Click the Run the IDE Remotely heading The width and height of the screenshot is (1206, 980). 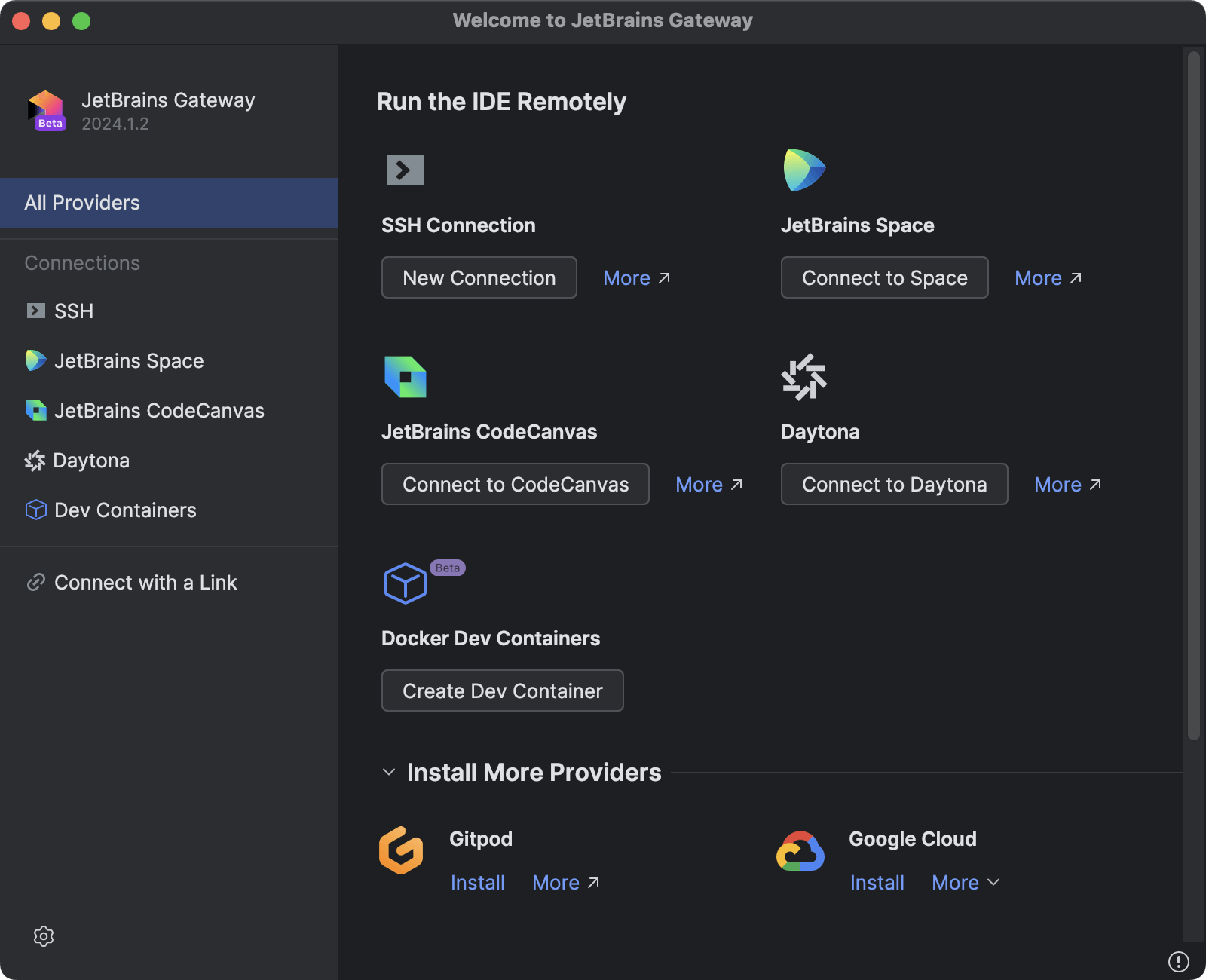tap(501, 102)
